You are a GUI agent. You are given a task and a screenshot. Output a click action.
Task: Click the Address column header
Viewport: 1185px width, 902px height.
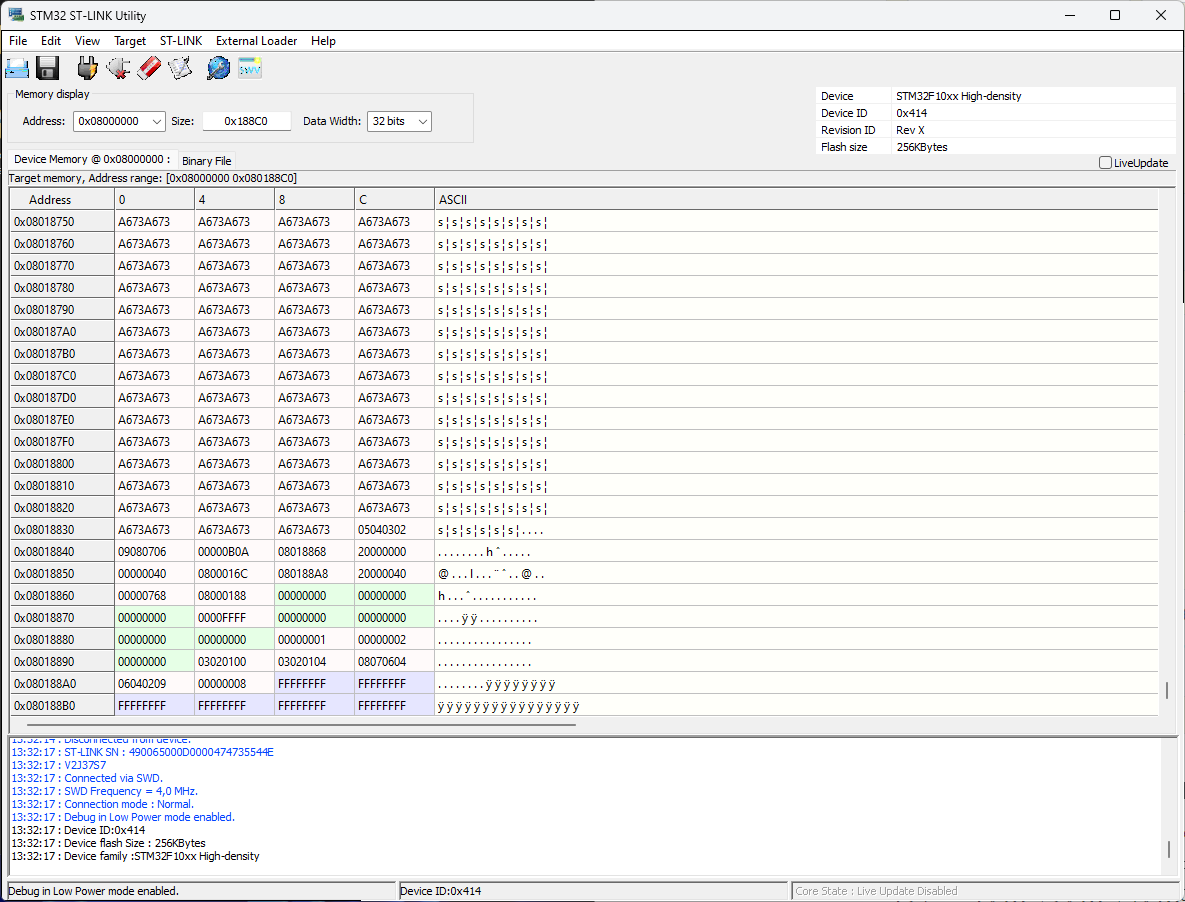tap(61, 199)
